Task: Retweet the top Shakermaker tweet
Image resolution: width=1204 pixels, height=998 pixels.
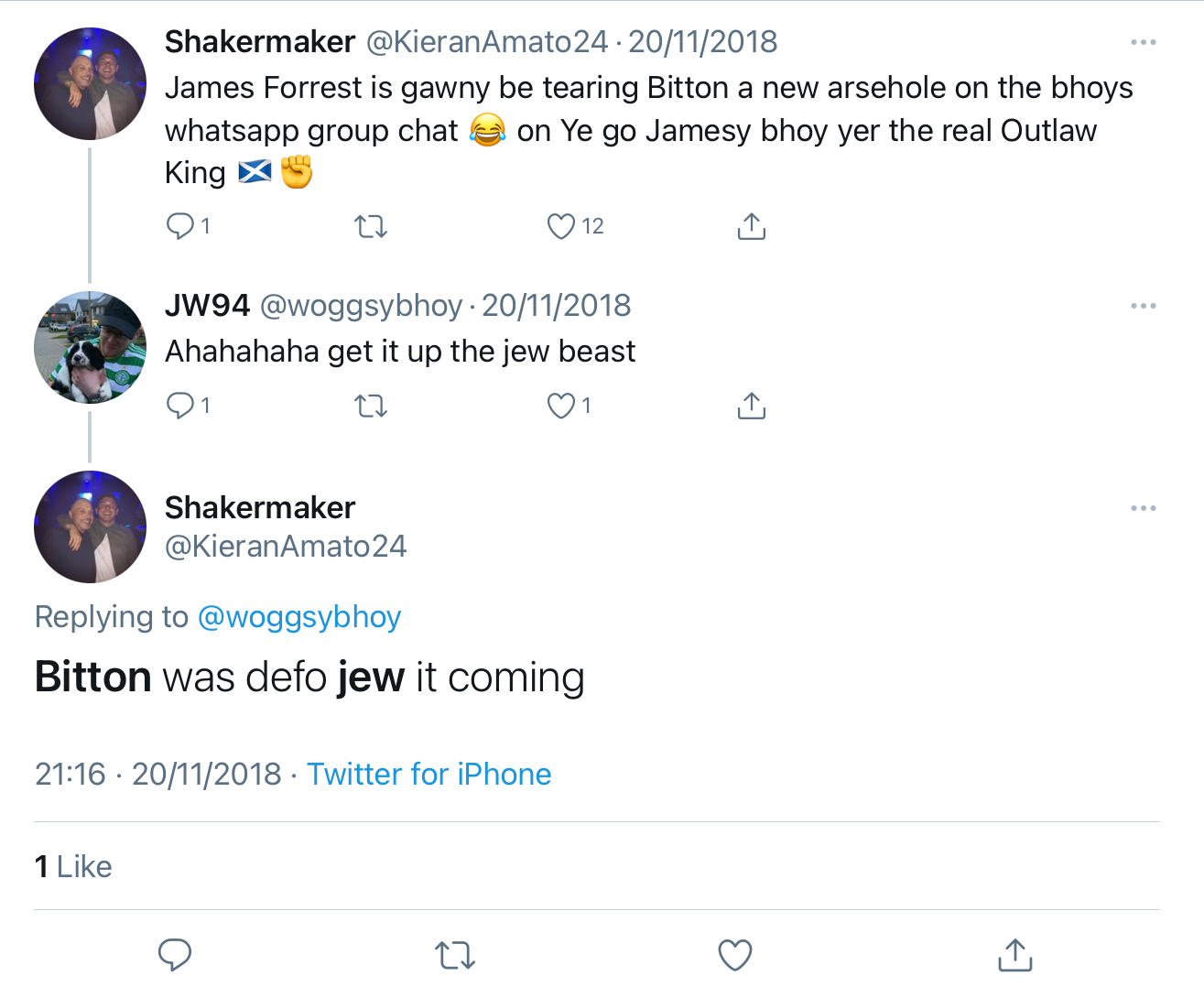Action: [x=371, y=226]
